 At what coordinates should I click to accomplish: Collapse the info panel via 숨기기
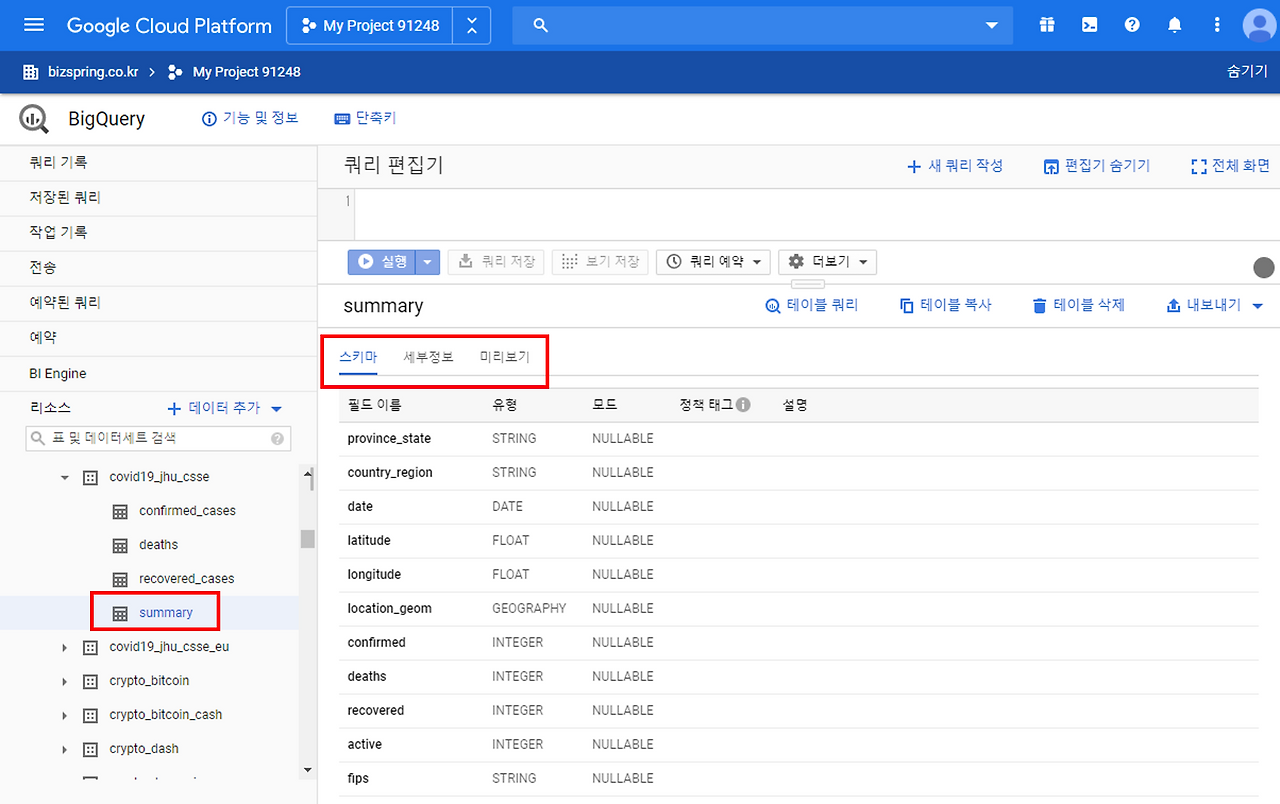[1246, 71]
